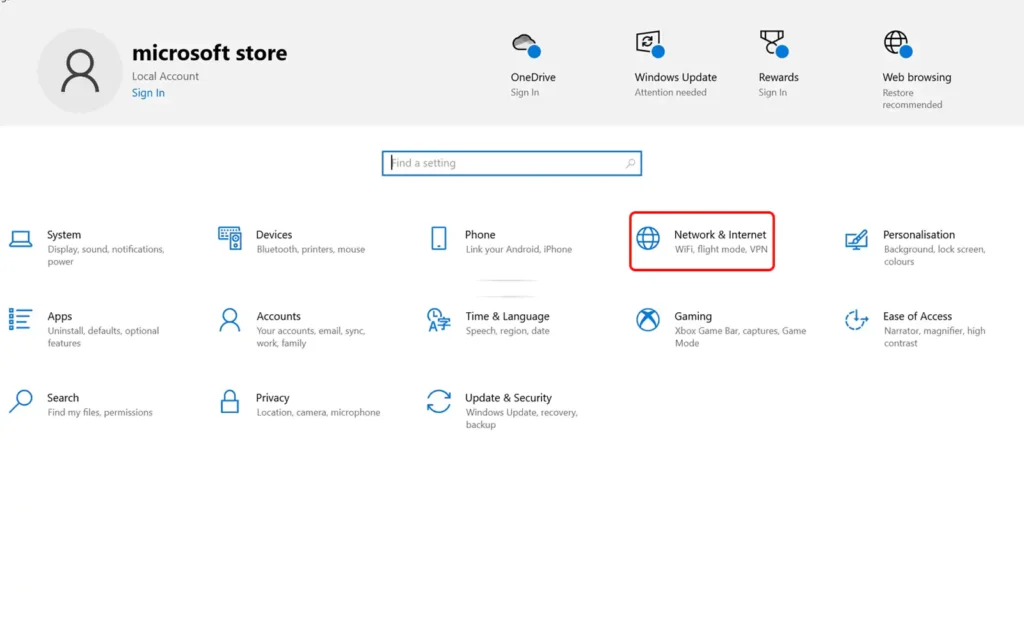Click the Ease of Access icon
Image resolution: width=1024 pixels, height=640 pixels.
(x=856, y=320)
